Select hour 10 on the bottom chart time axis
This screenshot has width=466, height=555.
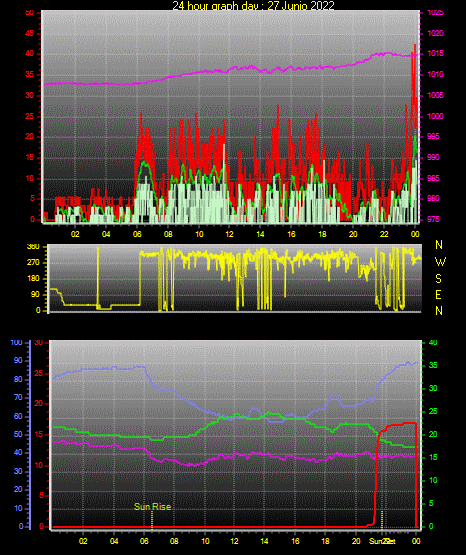coord(205,541)
